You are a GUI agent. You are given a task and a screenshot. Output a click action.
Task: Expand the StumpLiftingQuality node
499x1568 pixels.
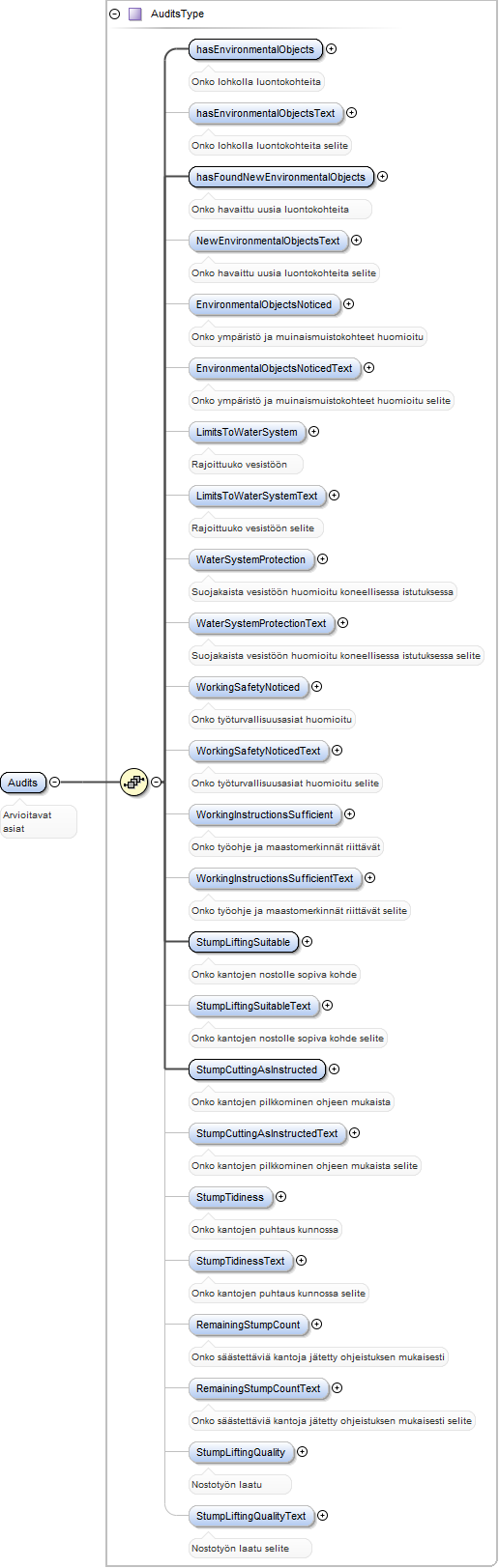click(x=303, y=1451)
